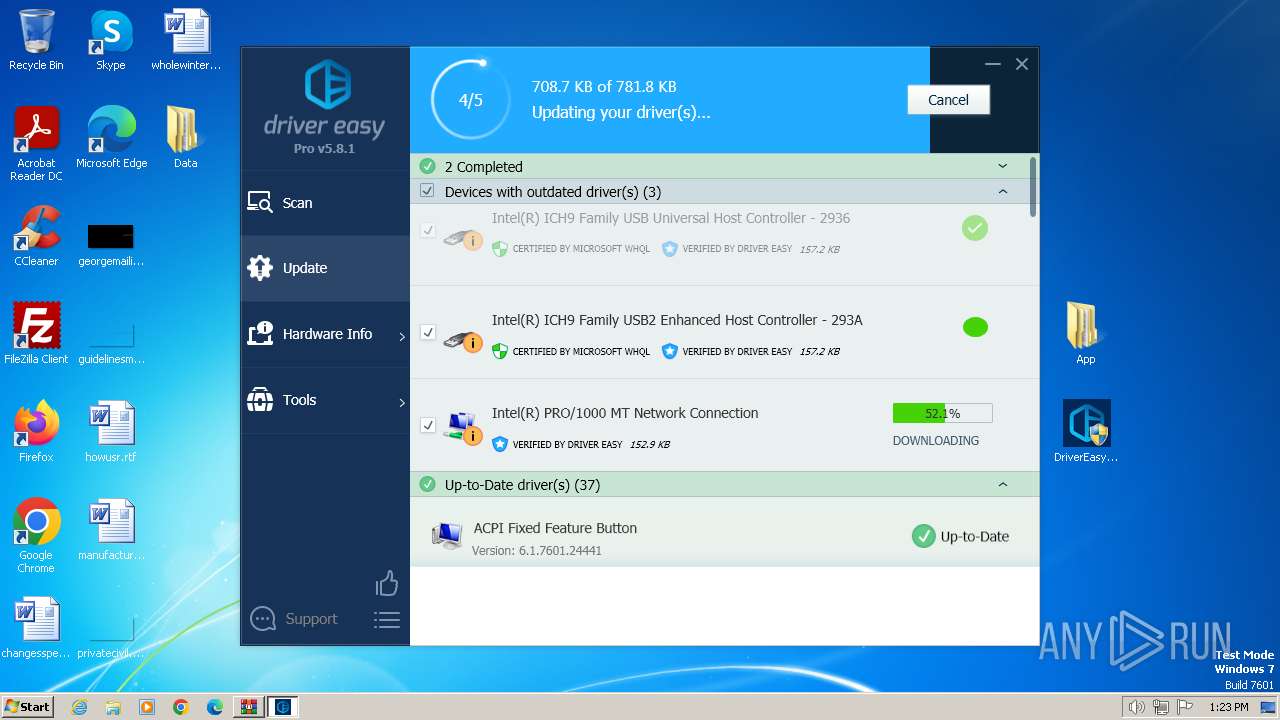
Task: Click the Tools toolbox icon in sidebar
Action: point(260,400)
